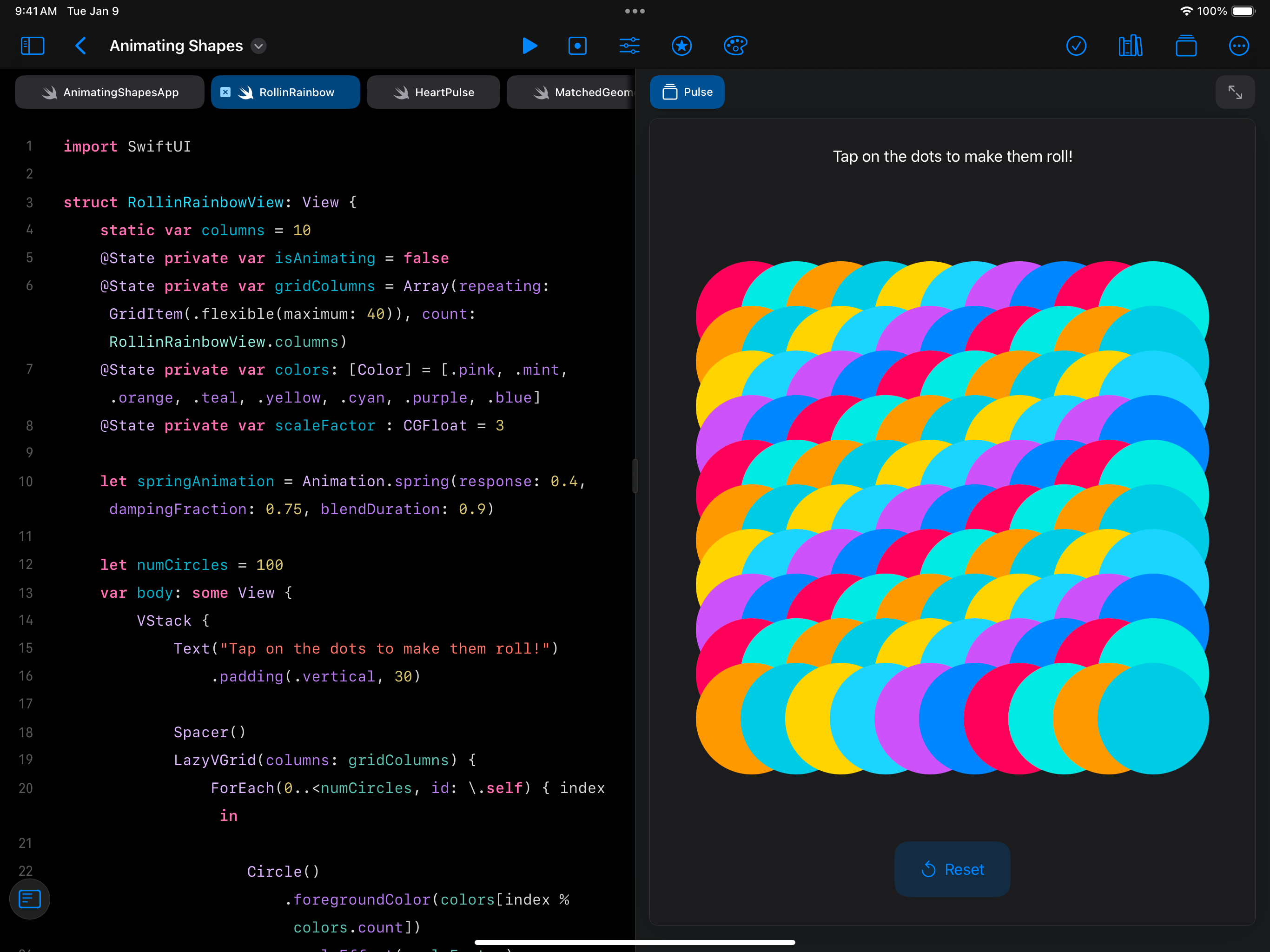Open the Animating Shapes title dropdown
This screenshot has height=952, width=1270.
[x=259, y=46]
